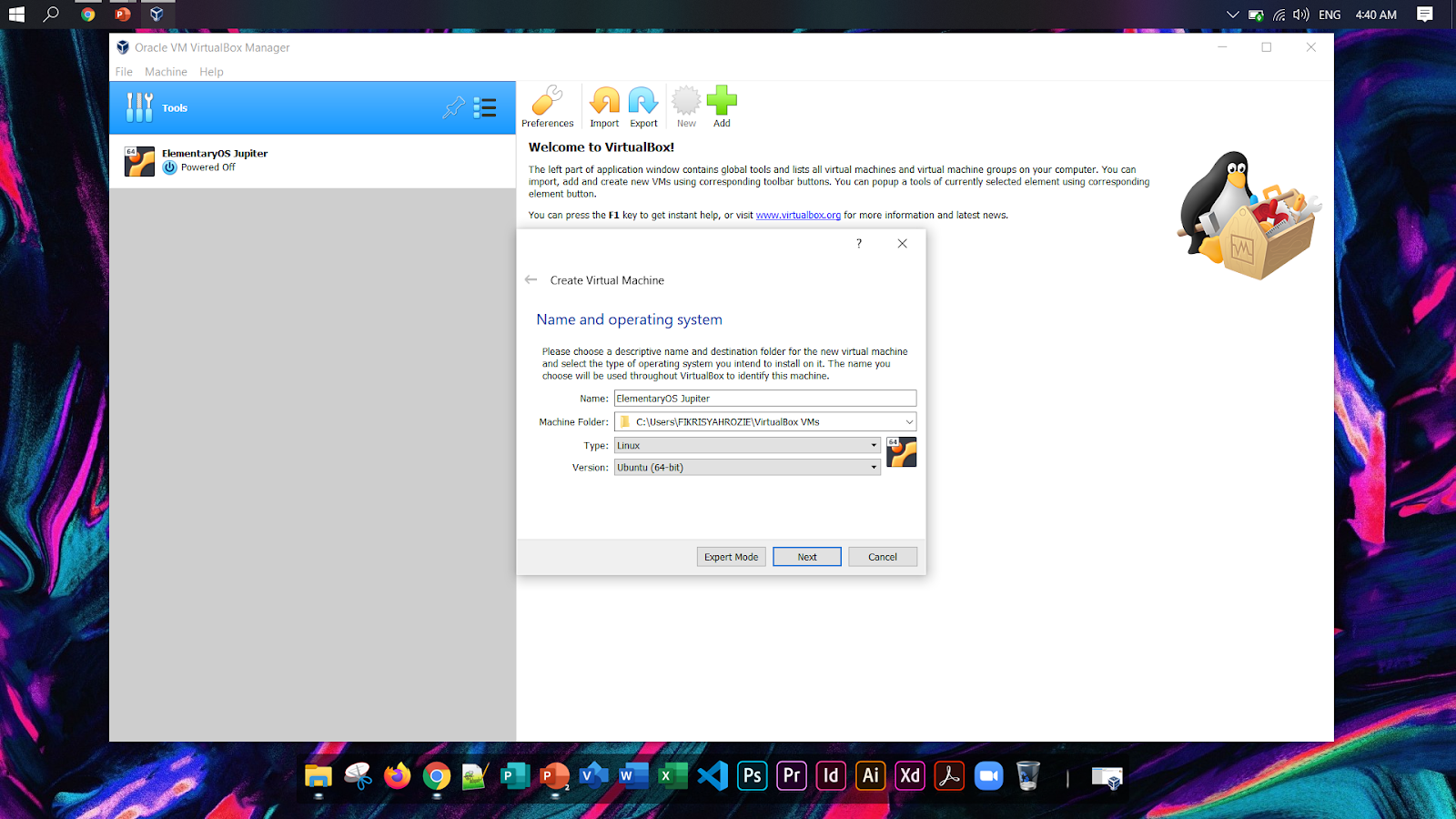Close the Create Virtual Machine dialog
Image resolution: width=1456 pixels, height=819 pixels.
pyautogui.click(x=902, y=243)
